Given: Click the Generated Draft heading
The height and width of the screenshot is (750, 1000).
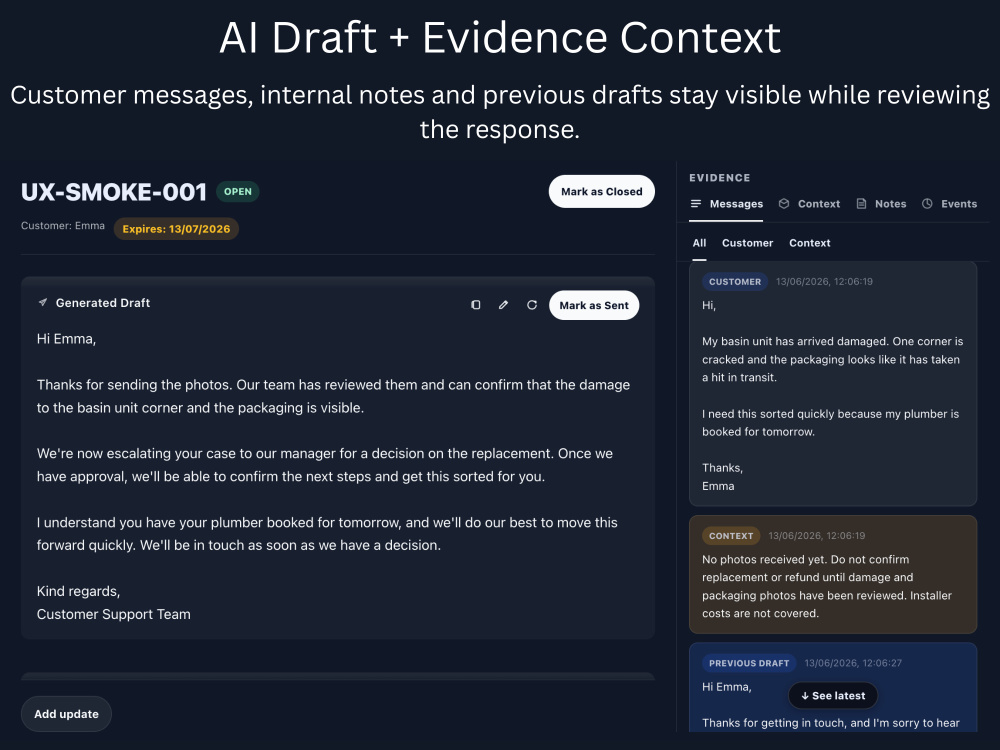Looking at the screenshot, I should click(103, 303).
